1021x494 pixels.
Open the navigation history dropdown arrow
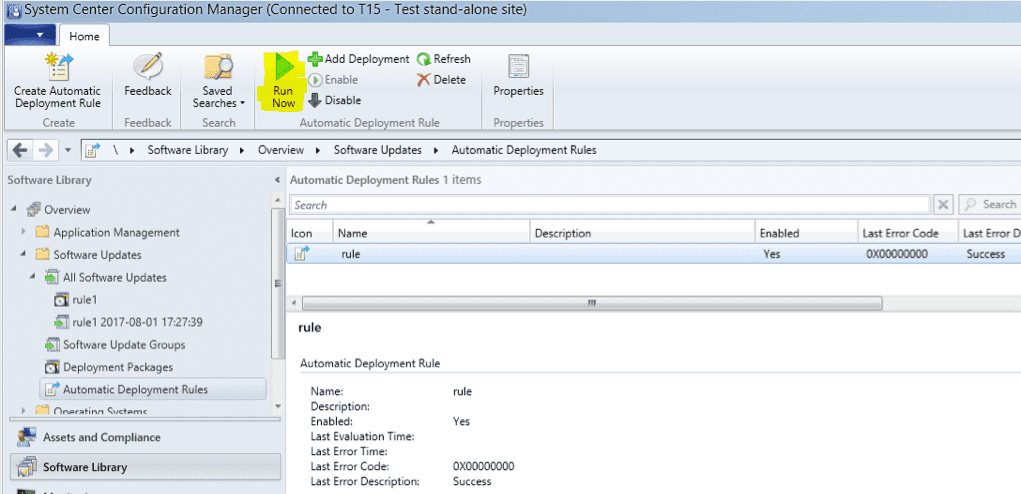point(68,150)
